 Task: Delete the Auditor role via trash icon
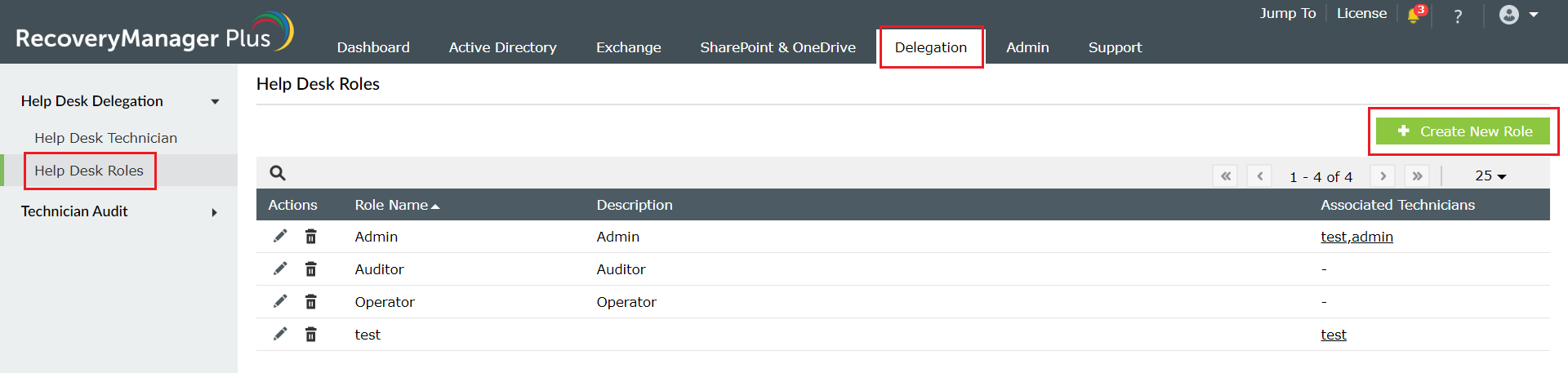pyautogui.click(x=311, y=269)
